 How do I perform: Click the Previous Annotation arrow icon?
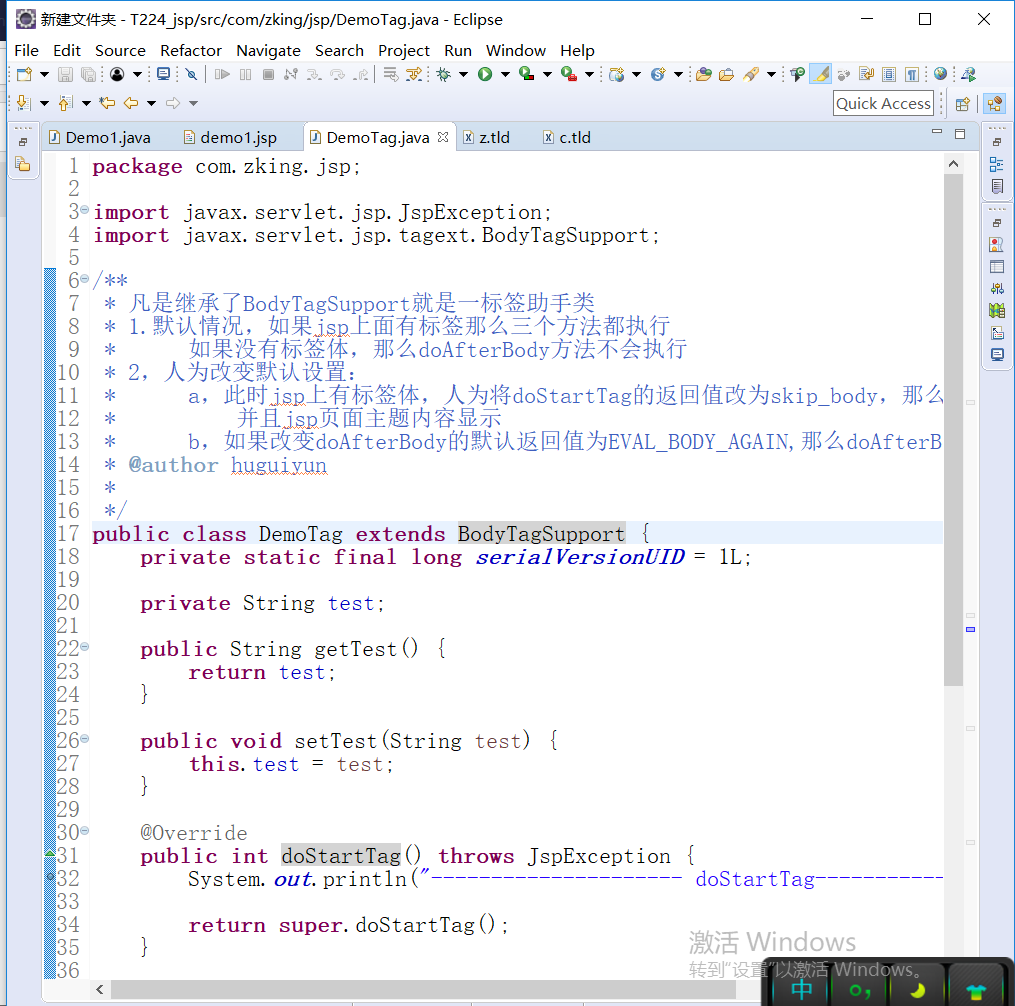click(x=65, y=102)
